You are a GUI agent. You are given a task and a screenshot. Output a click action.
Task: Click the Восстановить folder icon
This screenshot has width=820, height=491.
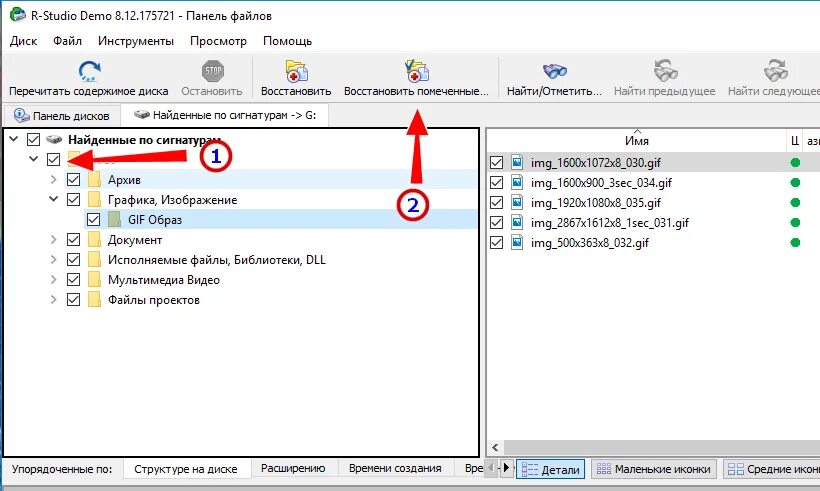tap(297, 71)
